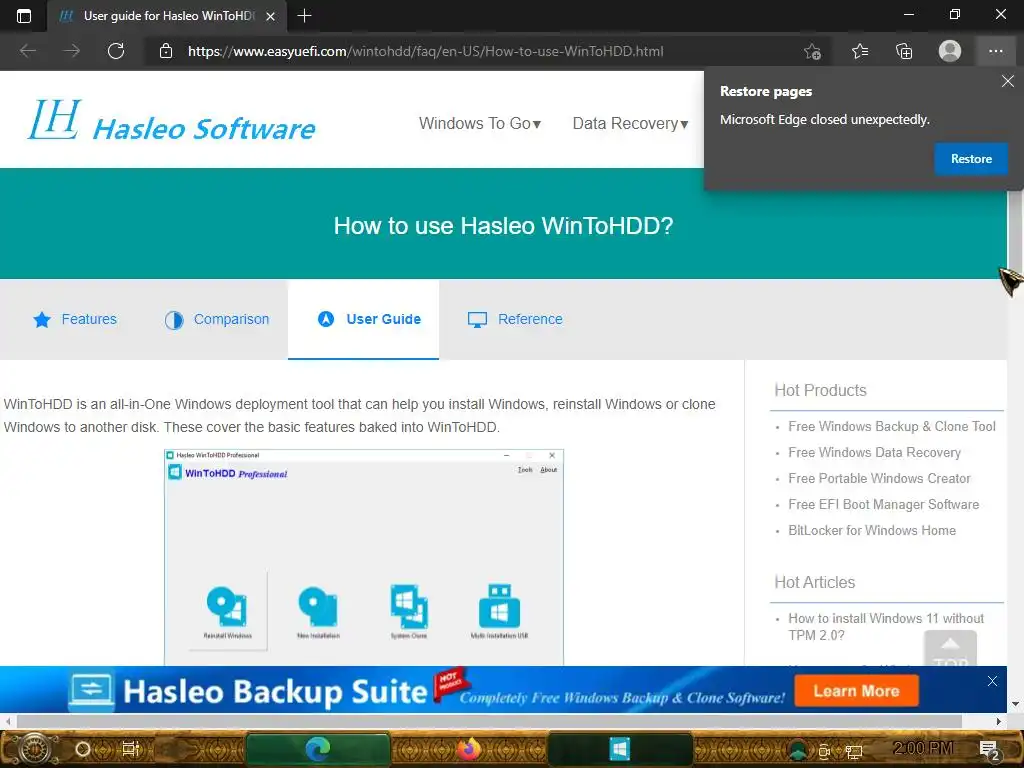This screenshot has height=768, width=1024.
Task: Click the Hot Products heading
Action: 820,391
